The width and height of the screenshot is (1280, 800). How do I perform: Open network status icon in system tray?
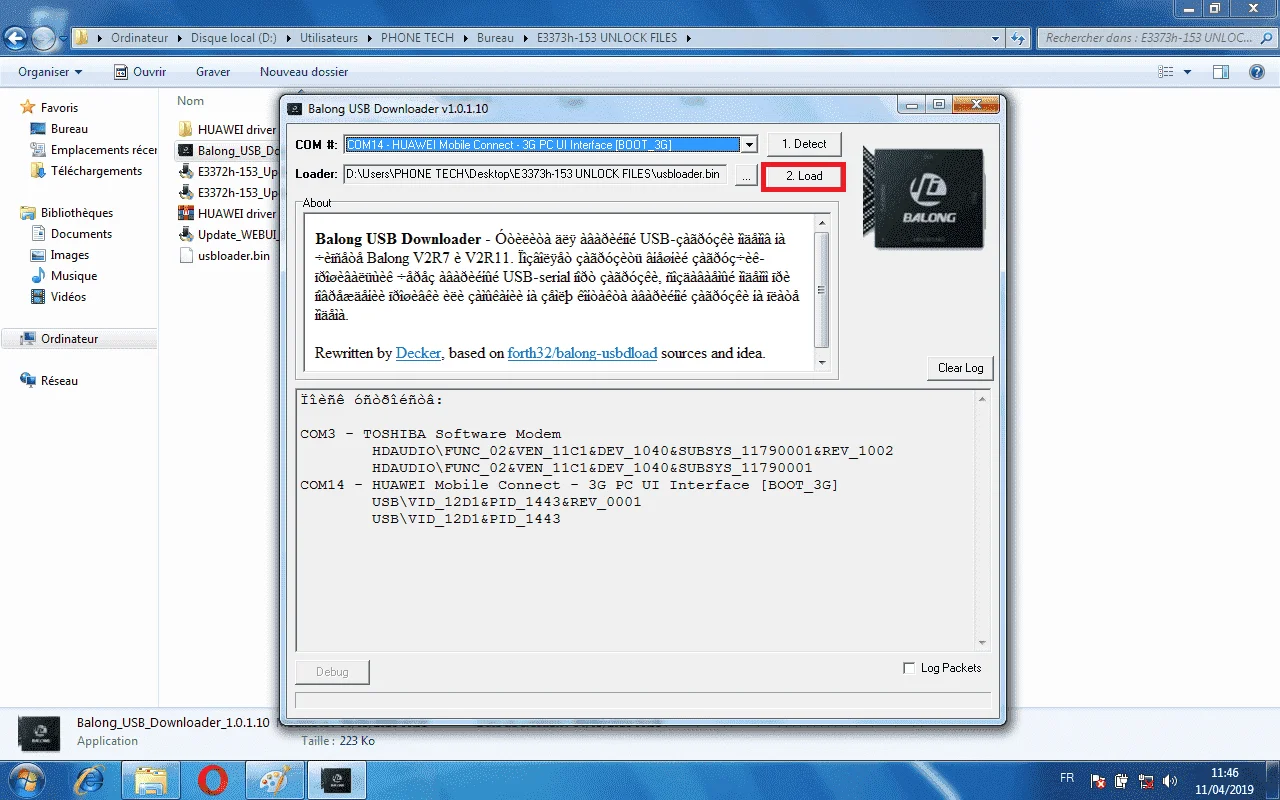pos(1146,780)
